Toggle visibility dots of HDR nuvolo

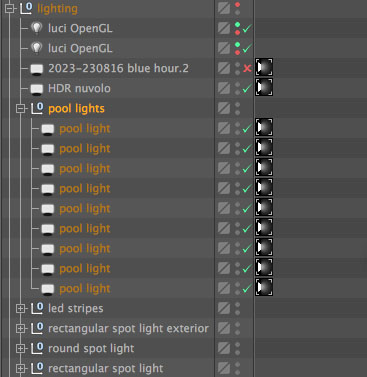point(237,88)
